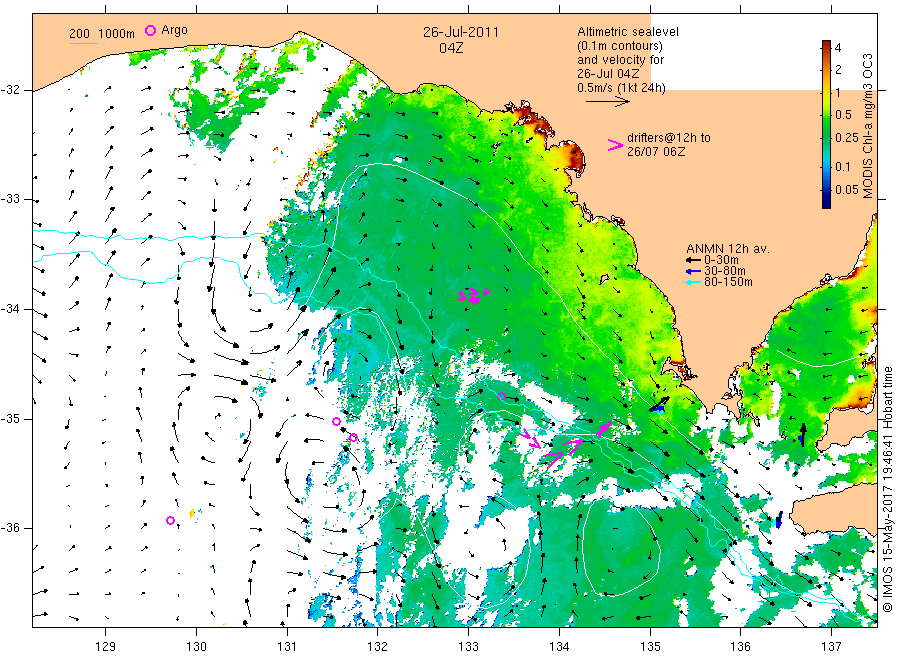Viewport: 900px width, 660px height.
Task: Click the longitude label '137'
Action: [x=831, y=647]
